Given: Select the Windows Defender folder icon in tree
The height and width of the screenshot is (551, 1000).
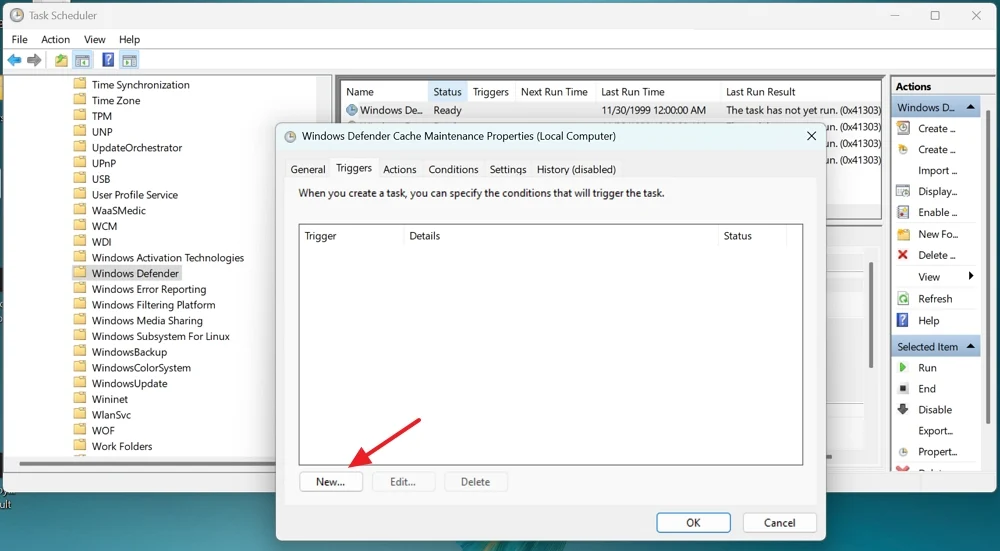Looking at the screenshot, I should (80, 273).
